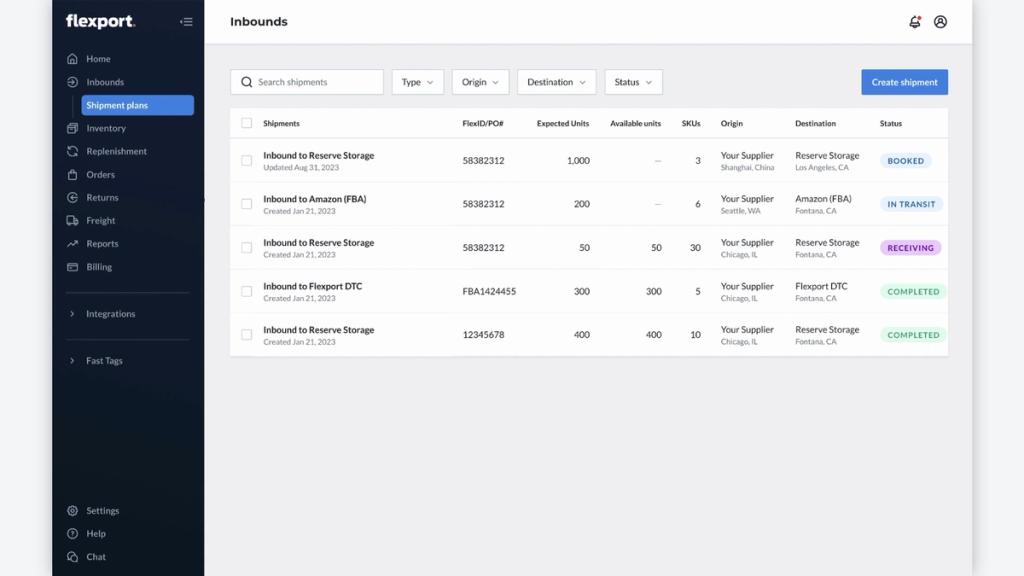Click the Replenishment cycle icon
Screen dimensions: 1024x576
[72, 151]
